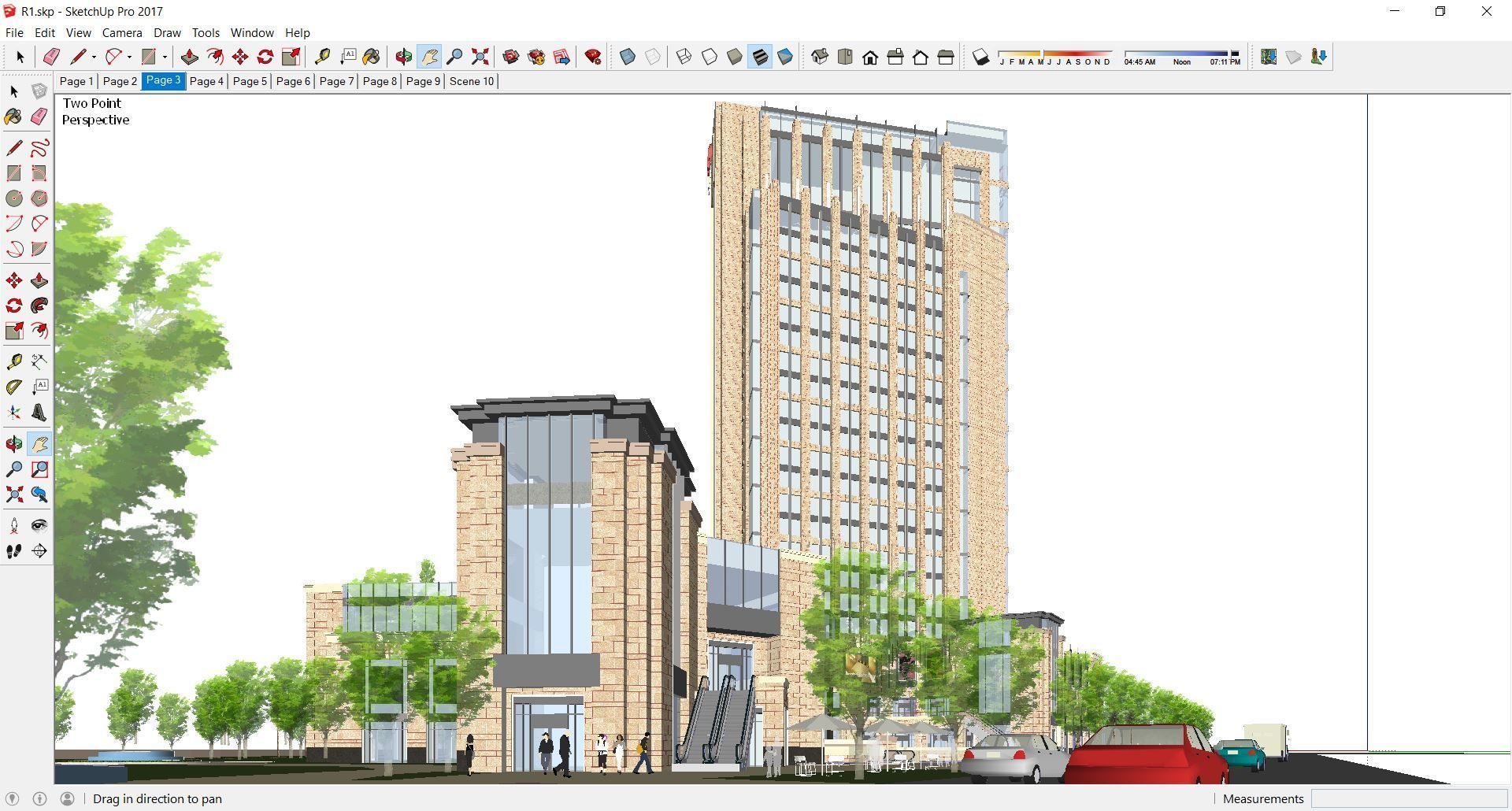Switch to Left view

tap(946, 57)
